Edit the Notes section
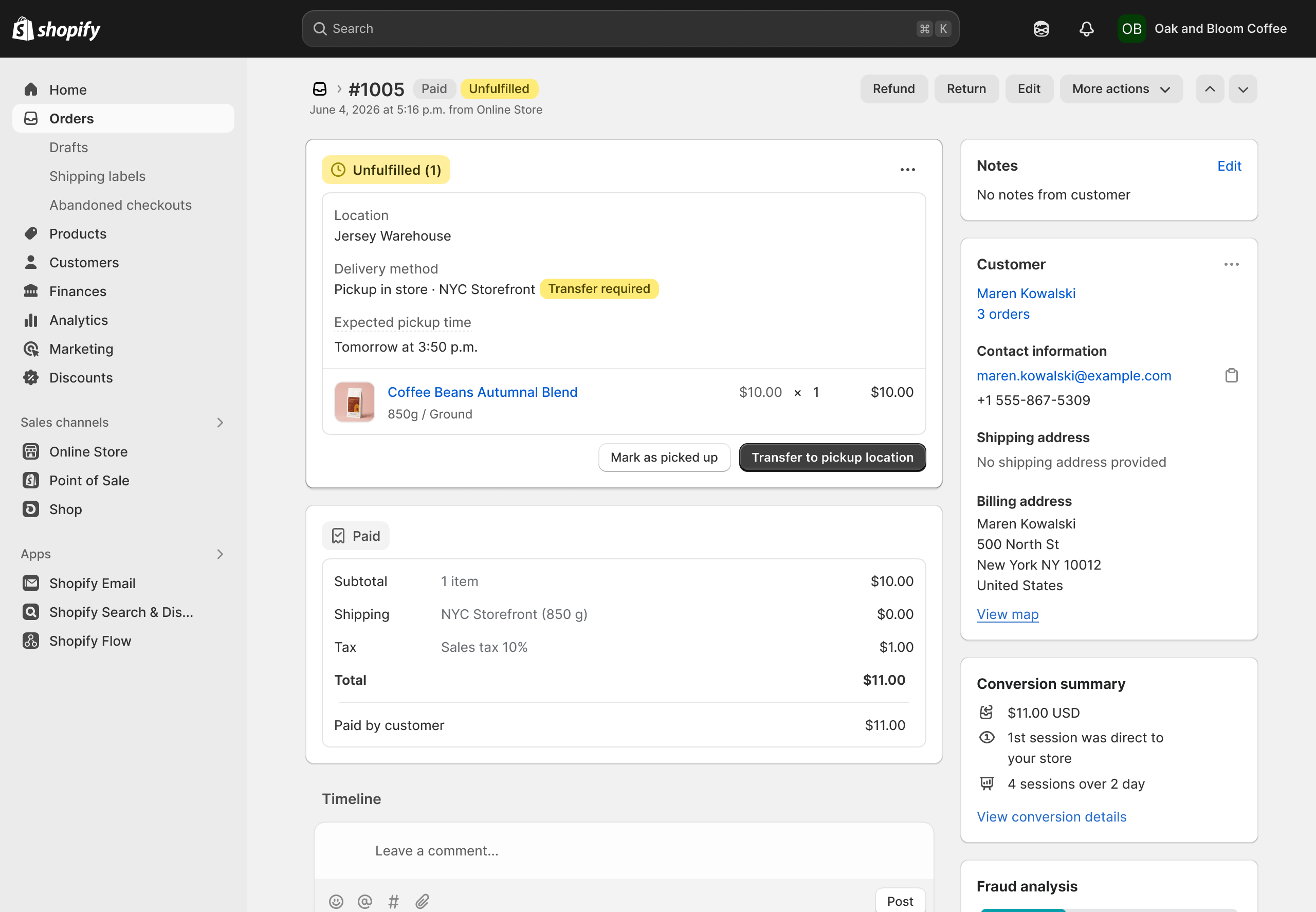This screenshot has width=1316, height=912. click(1229, 166)
